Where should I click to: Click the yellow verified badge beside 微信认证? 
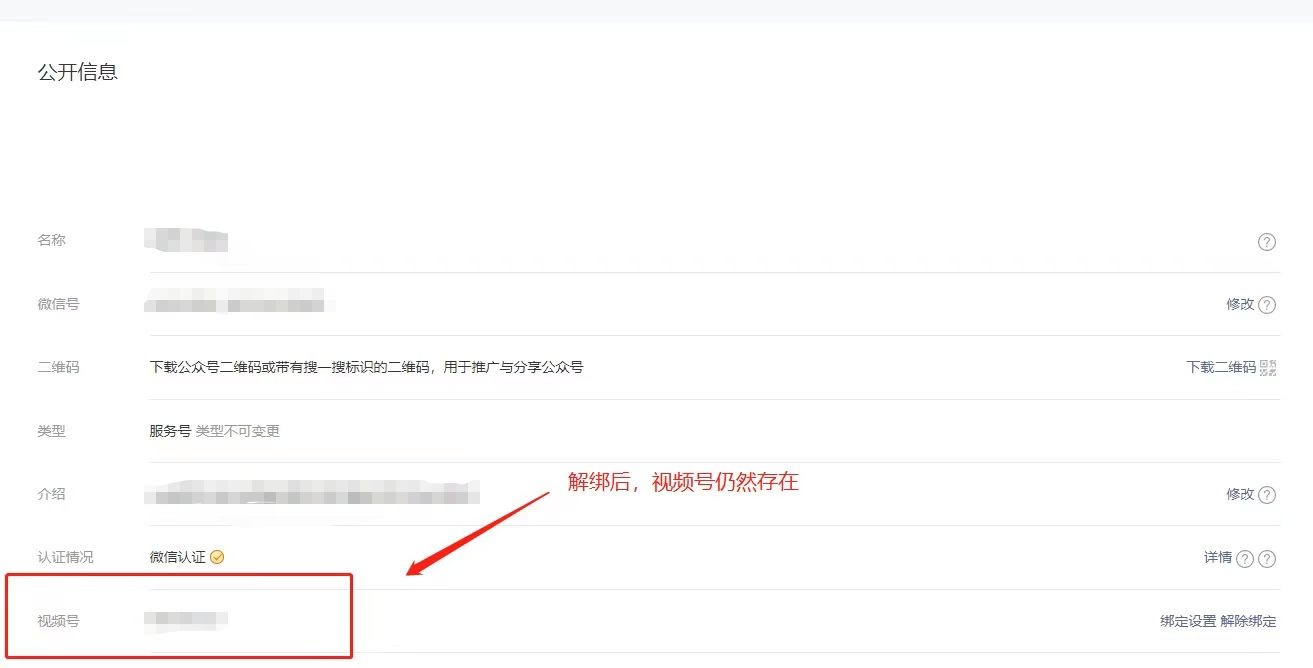[x=217, y=557]
